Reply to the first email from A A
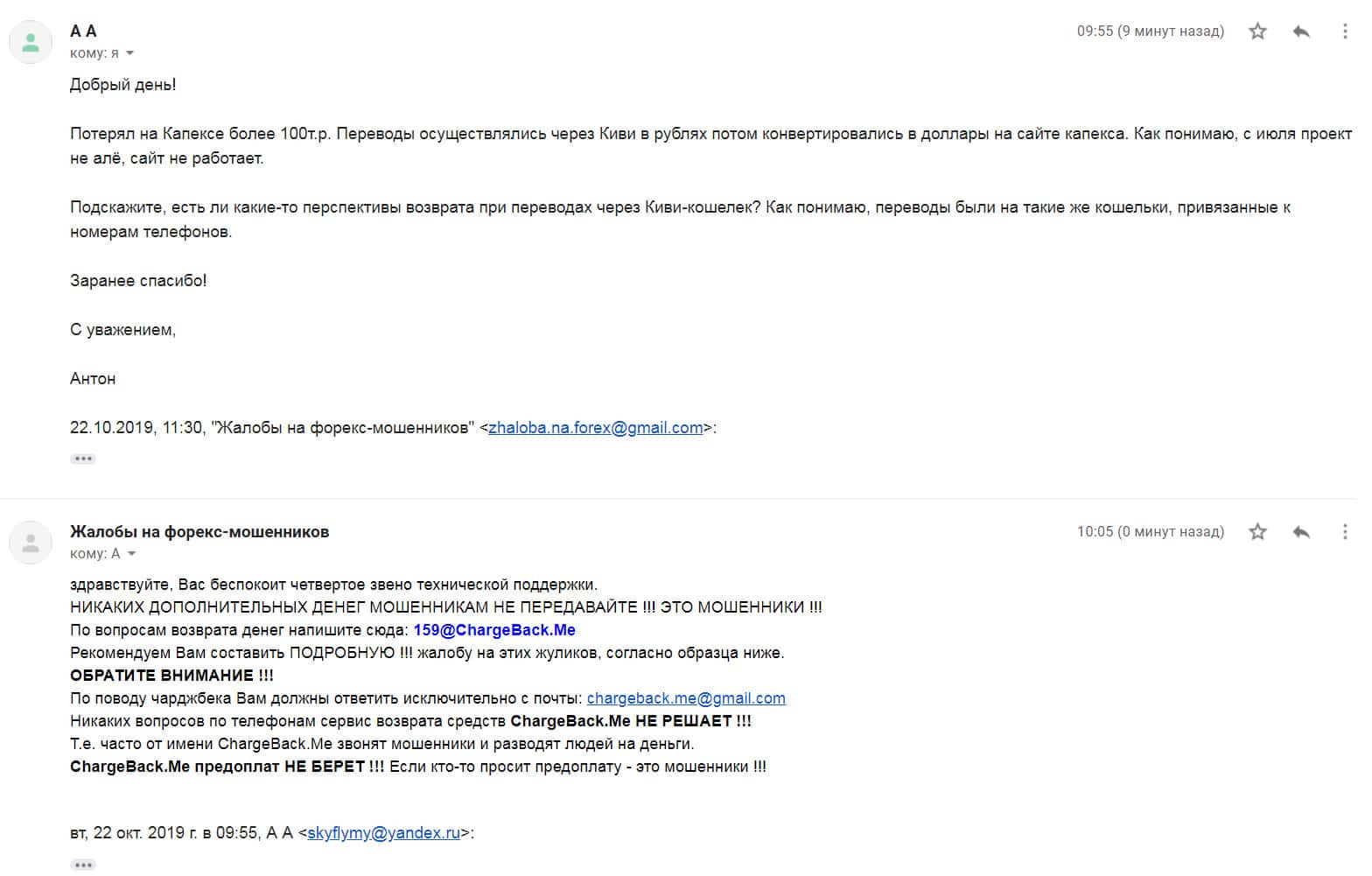Viewport: 1372px width, 876px height. click(1301, 32)
